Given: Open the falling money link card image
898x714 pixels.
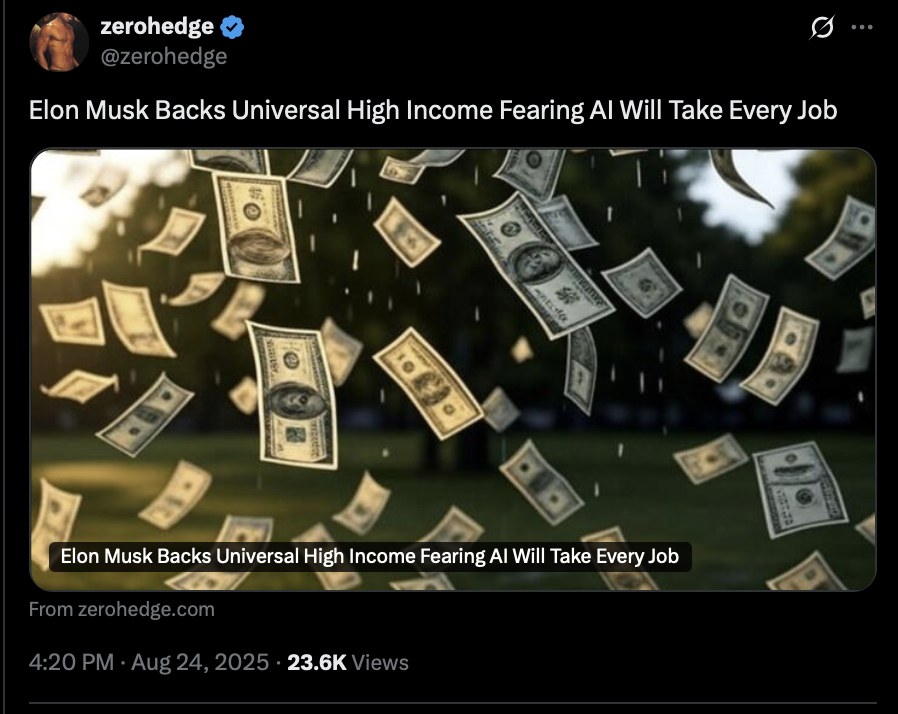Looking at the screenshot, I should (x=453, y=369).
